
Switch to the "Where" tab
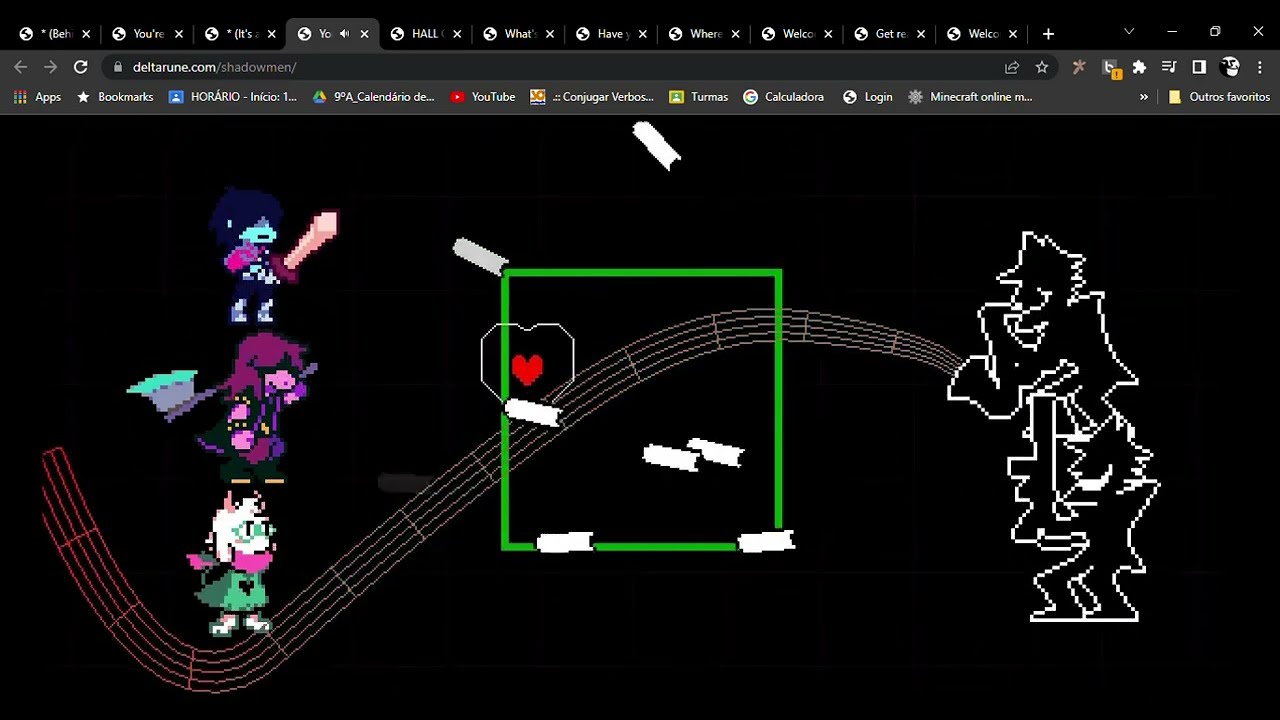tap(704, 34)
